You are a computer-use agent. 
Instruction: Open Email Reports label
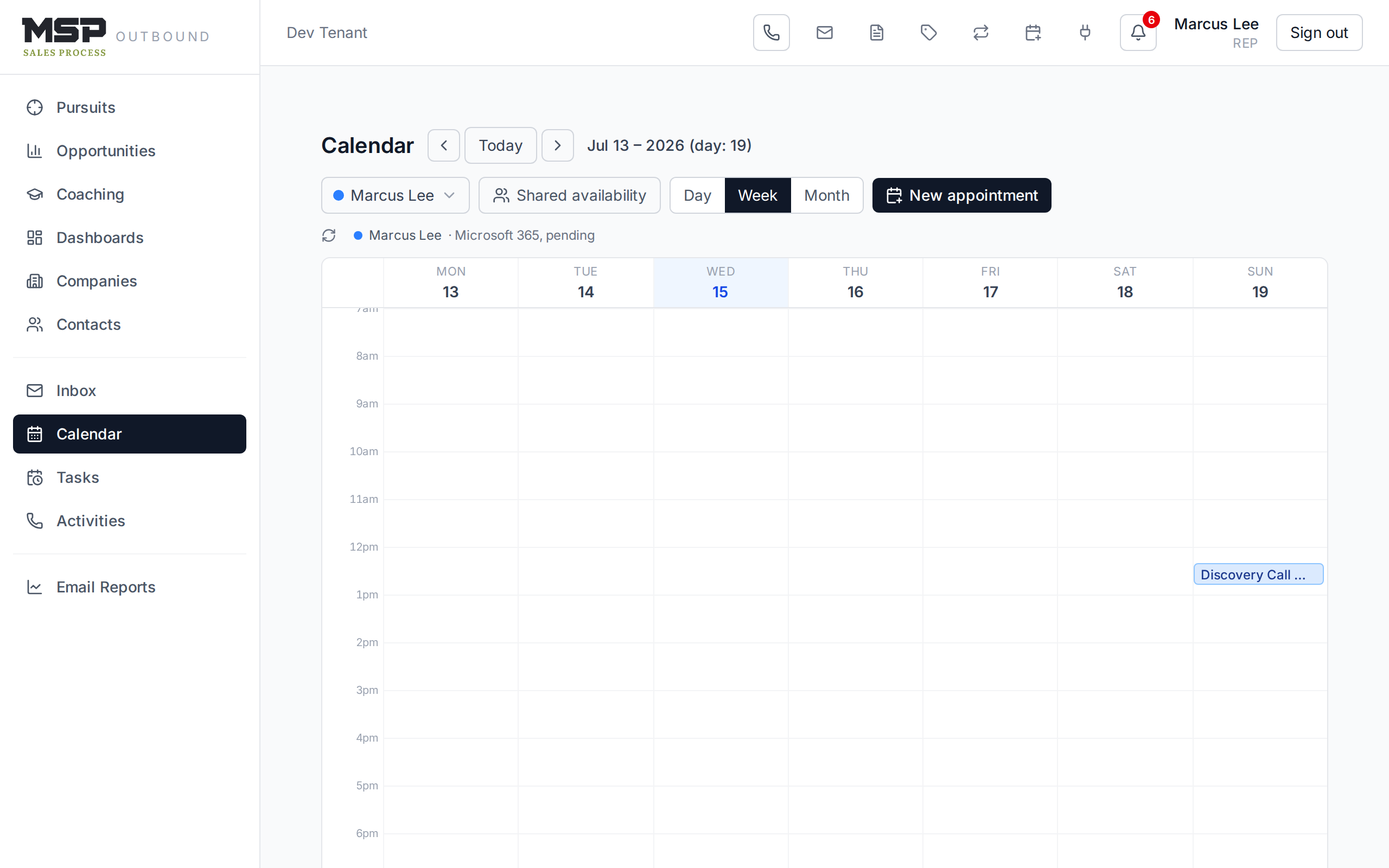click(x=106, y=586)
